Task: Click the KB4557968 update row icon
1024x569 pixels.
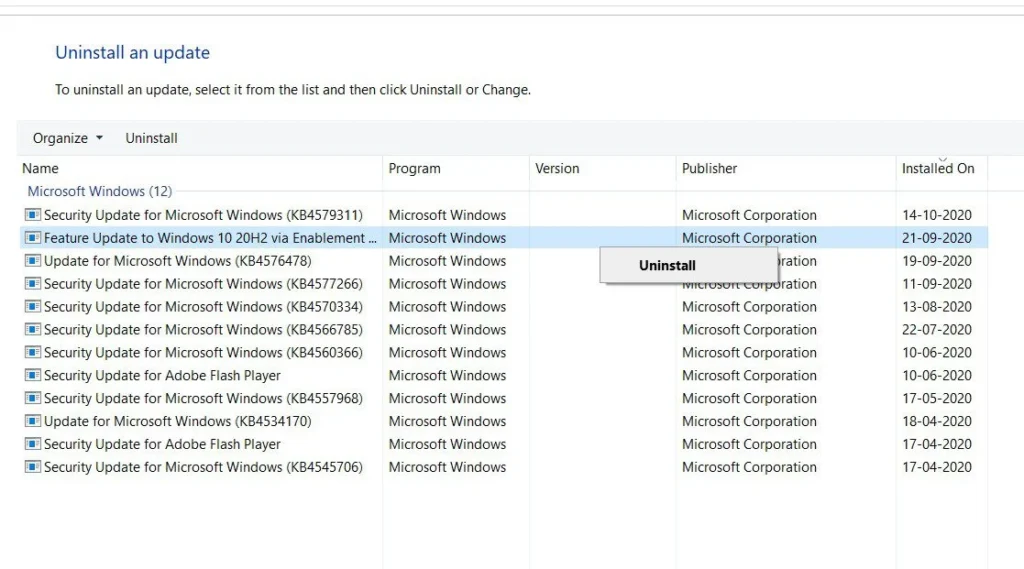Action: (x=33, y=398)
